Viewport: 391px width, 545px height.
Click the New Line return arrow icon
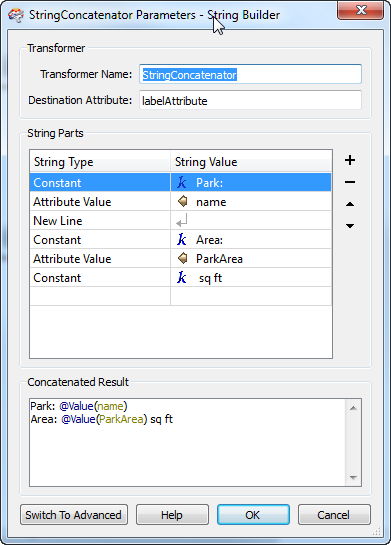181,220
